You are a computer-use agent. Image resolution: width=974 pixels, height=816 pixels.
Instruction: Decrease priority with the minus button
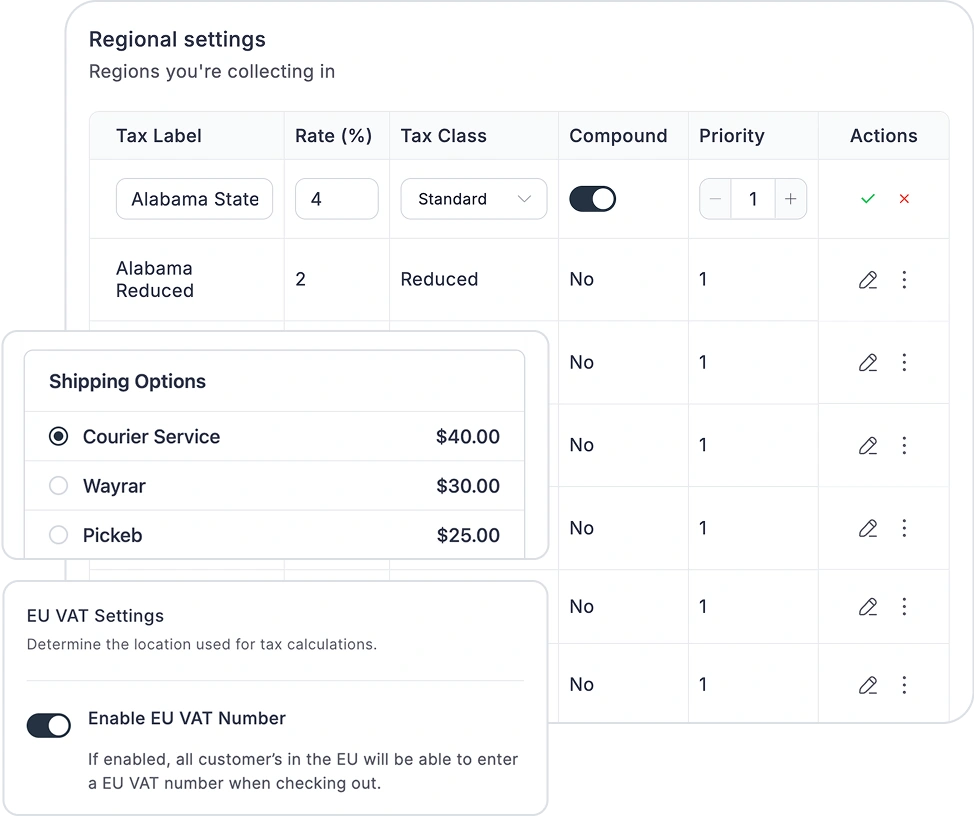coord(715,199)
